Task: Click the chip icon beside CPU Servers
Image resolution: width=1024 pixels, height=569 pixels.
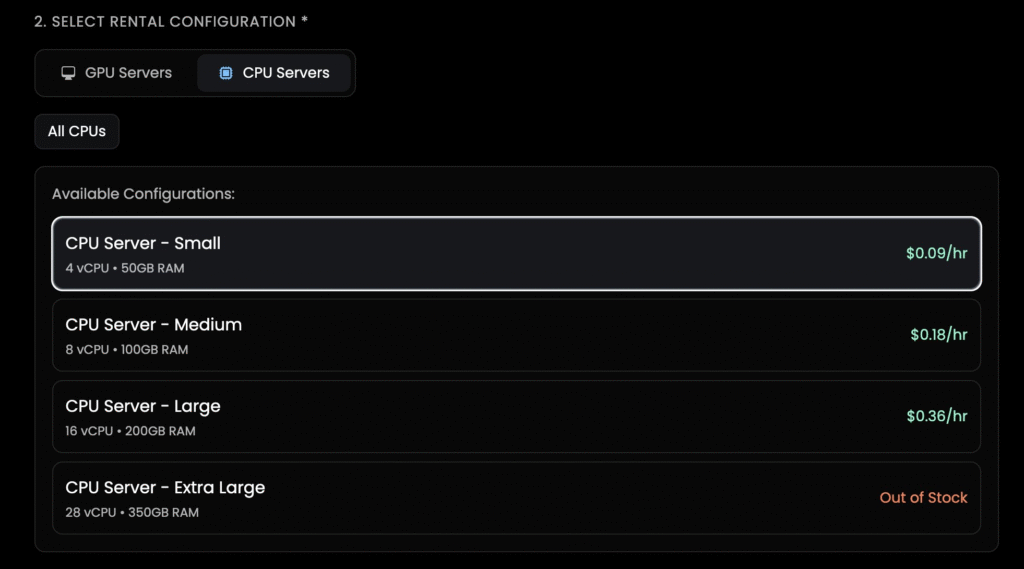Action: tap(226, 73)
